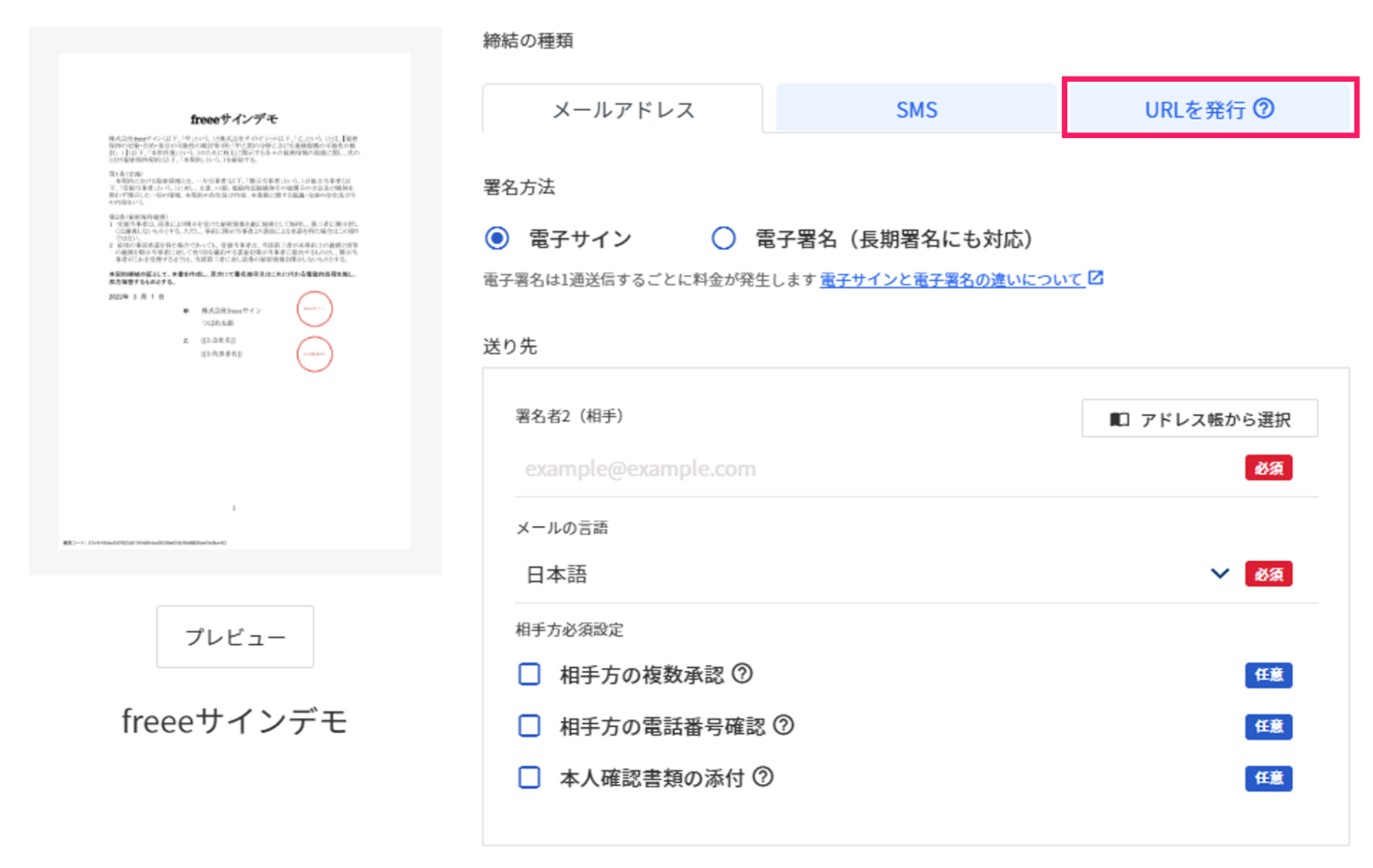Open the 電子サインと電子署名の違いについて link

click(x=951, y=279)
